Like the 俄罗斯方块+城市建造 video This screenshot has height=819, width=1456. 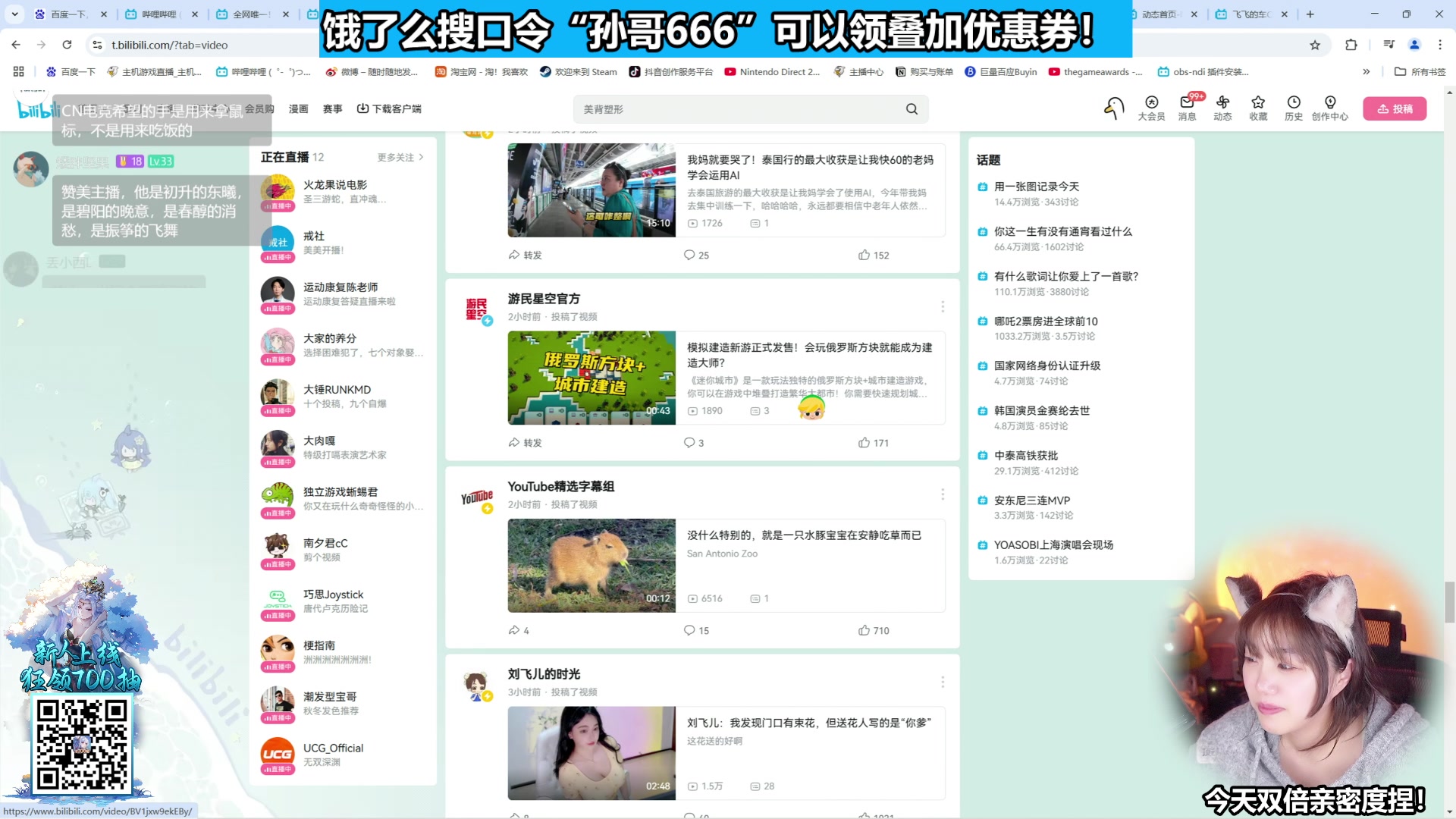click(x=864, y=442)
